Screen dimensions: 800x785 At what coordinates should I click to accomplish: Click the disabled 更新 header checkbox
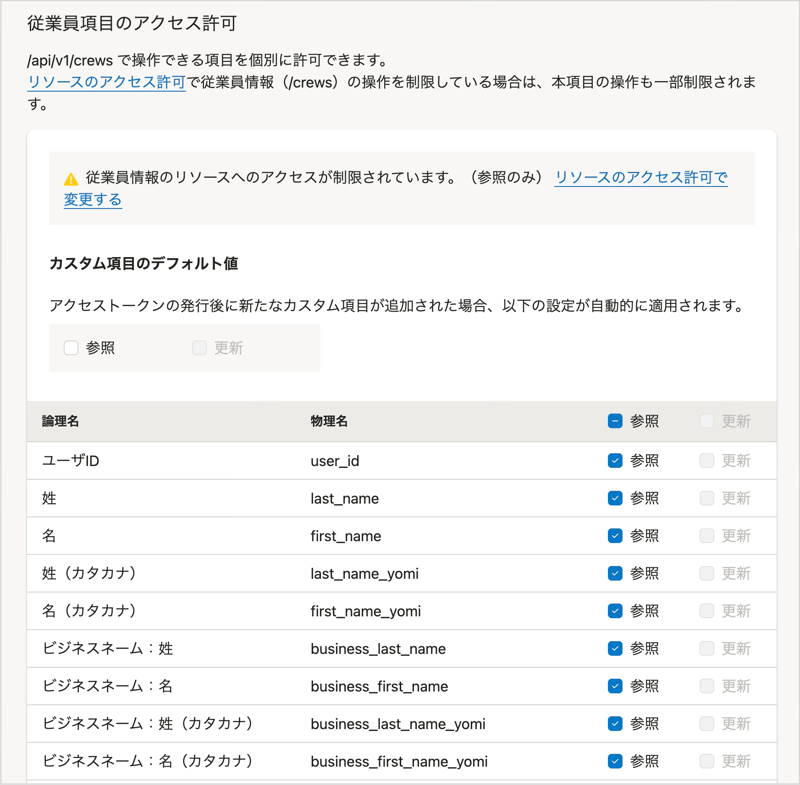click(707, 421)
